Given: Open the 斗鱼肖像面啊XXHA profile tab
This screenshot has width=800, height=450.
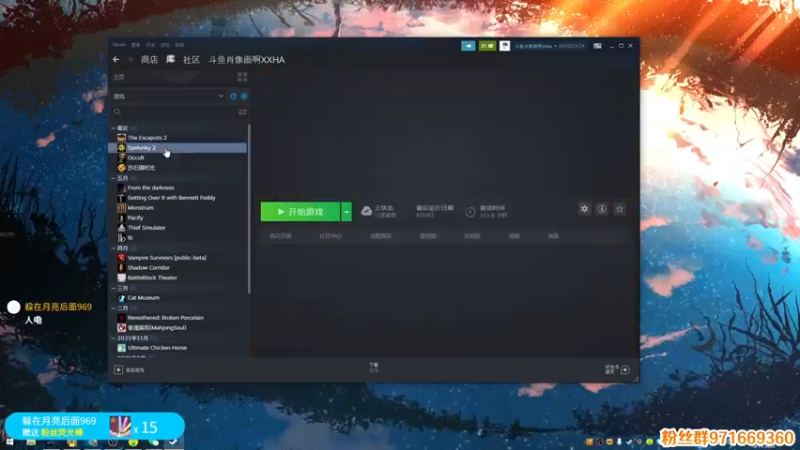Looking at the screenshot, I should pyautogui.click(x=246, y=60).
